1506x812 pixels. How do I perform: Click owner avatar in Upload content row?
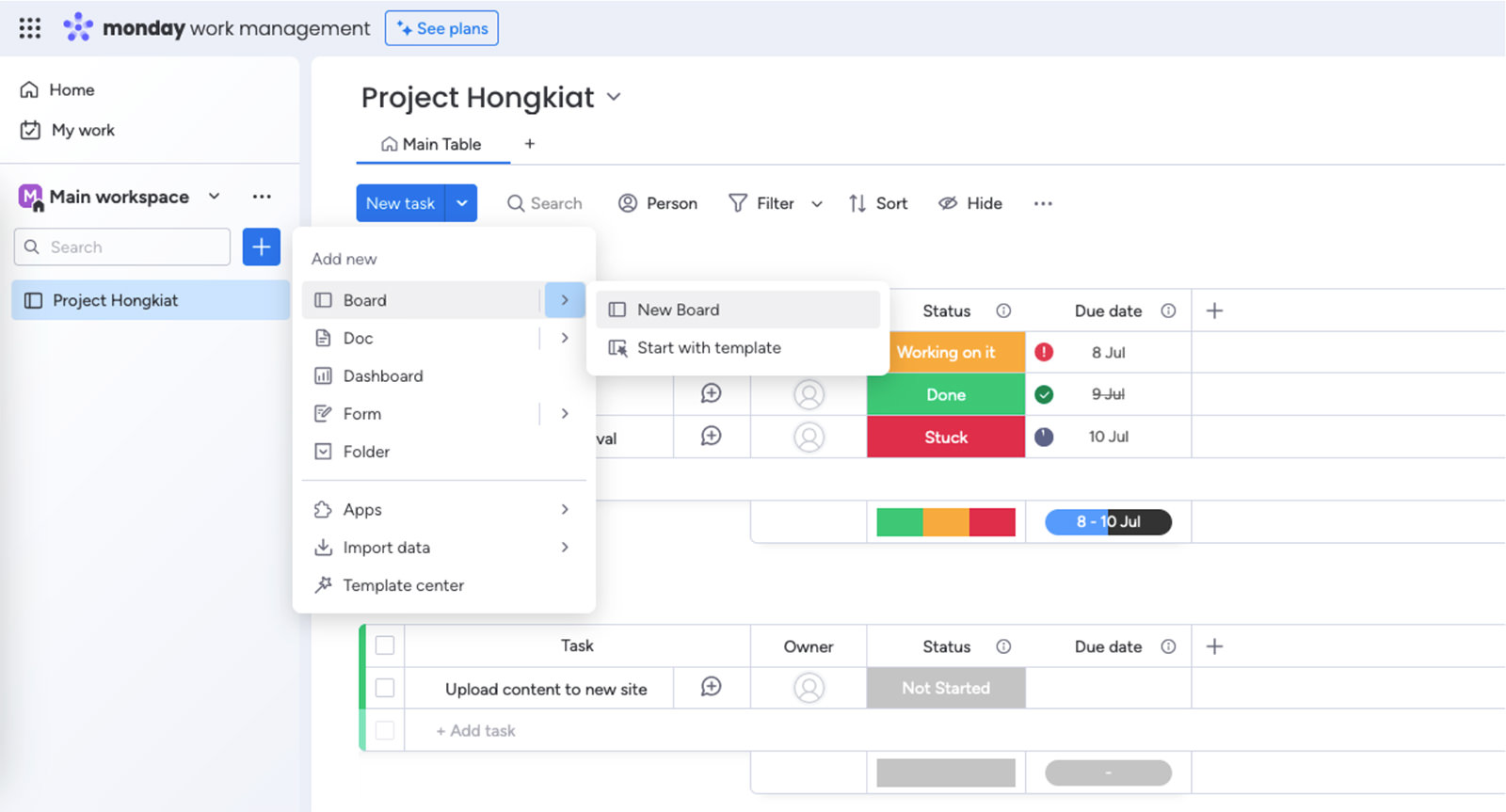[x=809, y=688]
